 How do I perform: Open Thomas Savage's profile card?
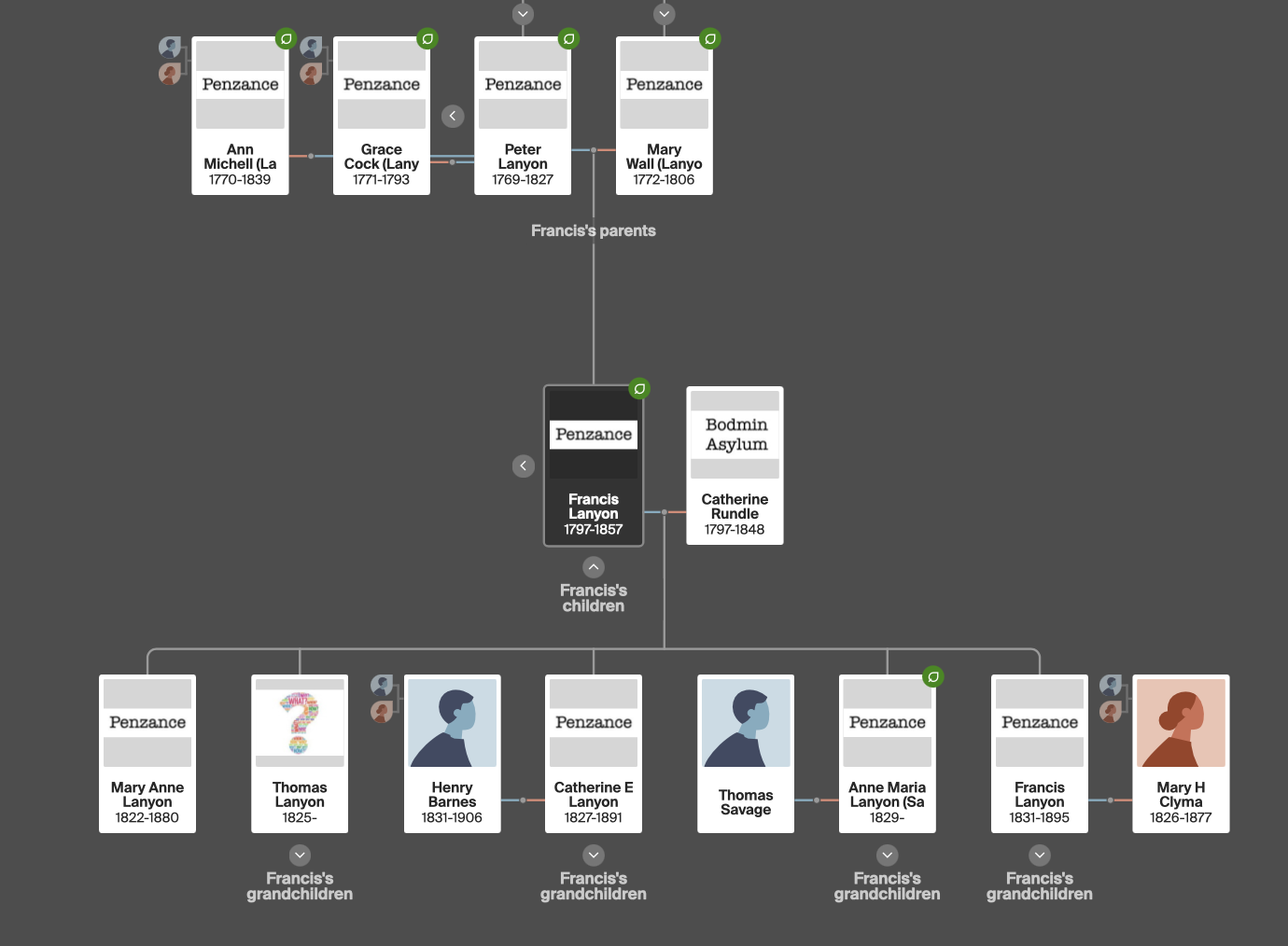tap(746, 754)
